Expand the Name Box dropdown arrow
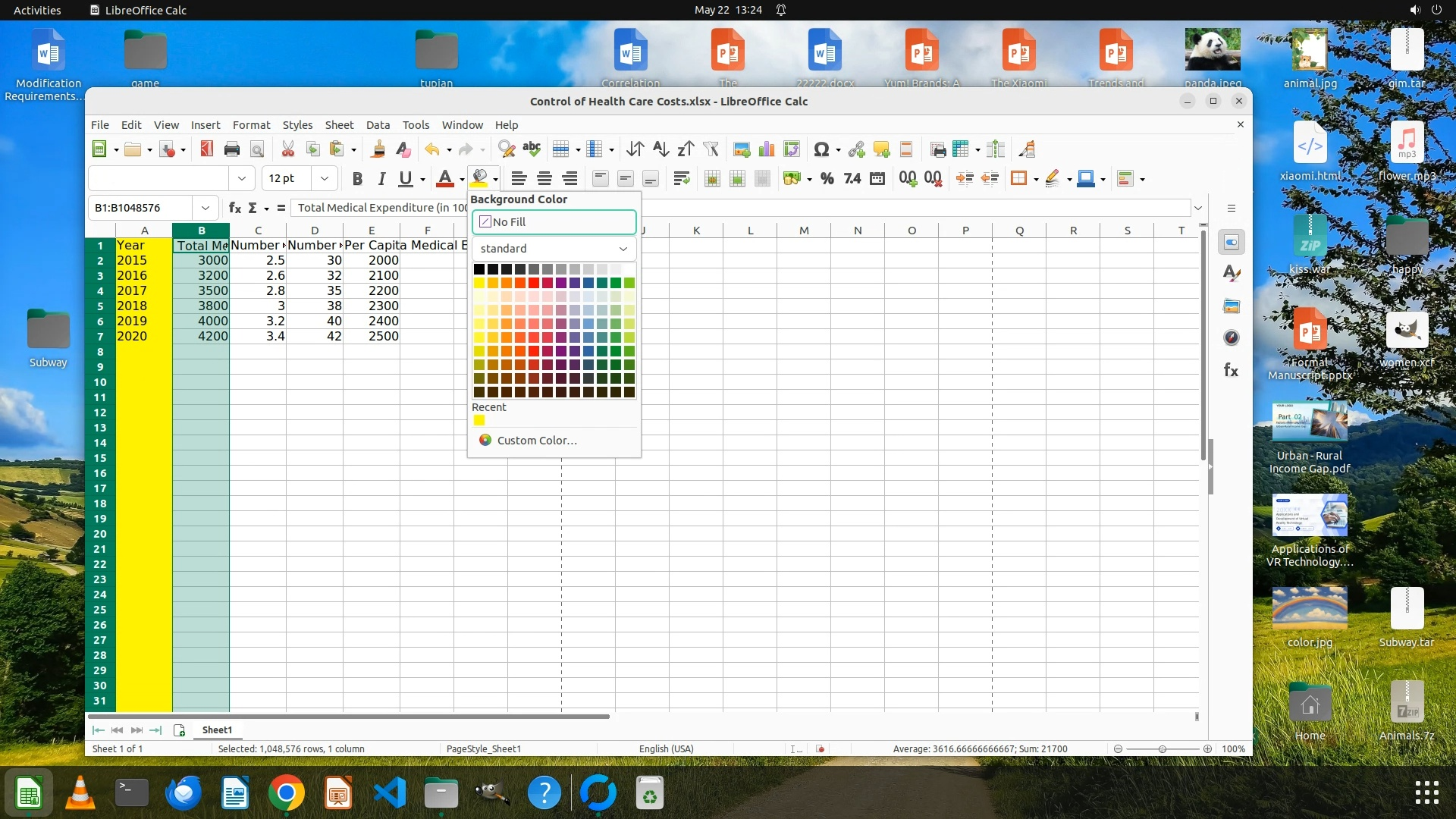Image resolution: width=1456 pixels, height=819 pixels. pos(205,208)
